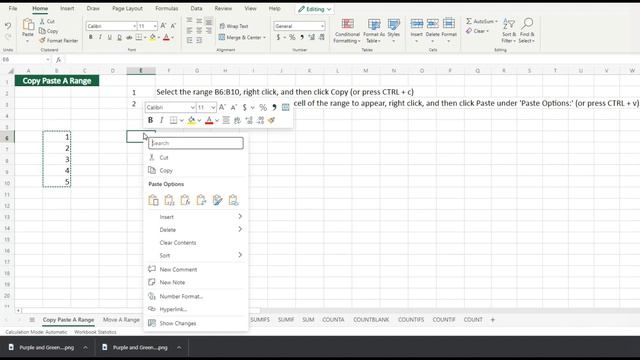Click the center align icon in mini toolbar
Screen dimensions: 640x360
point(226,120)
